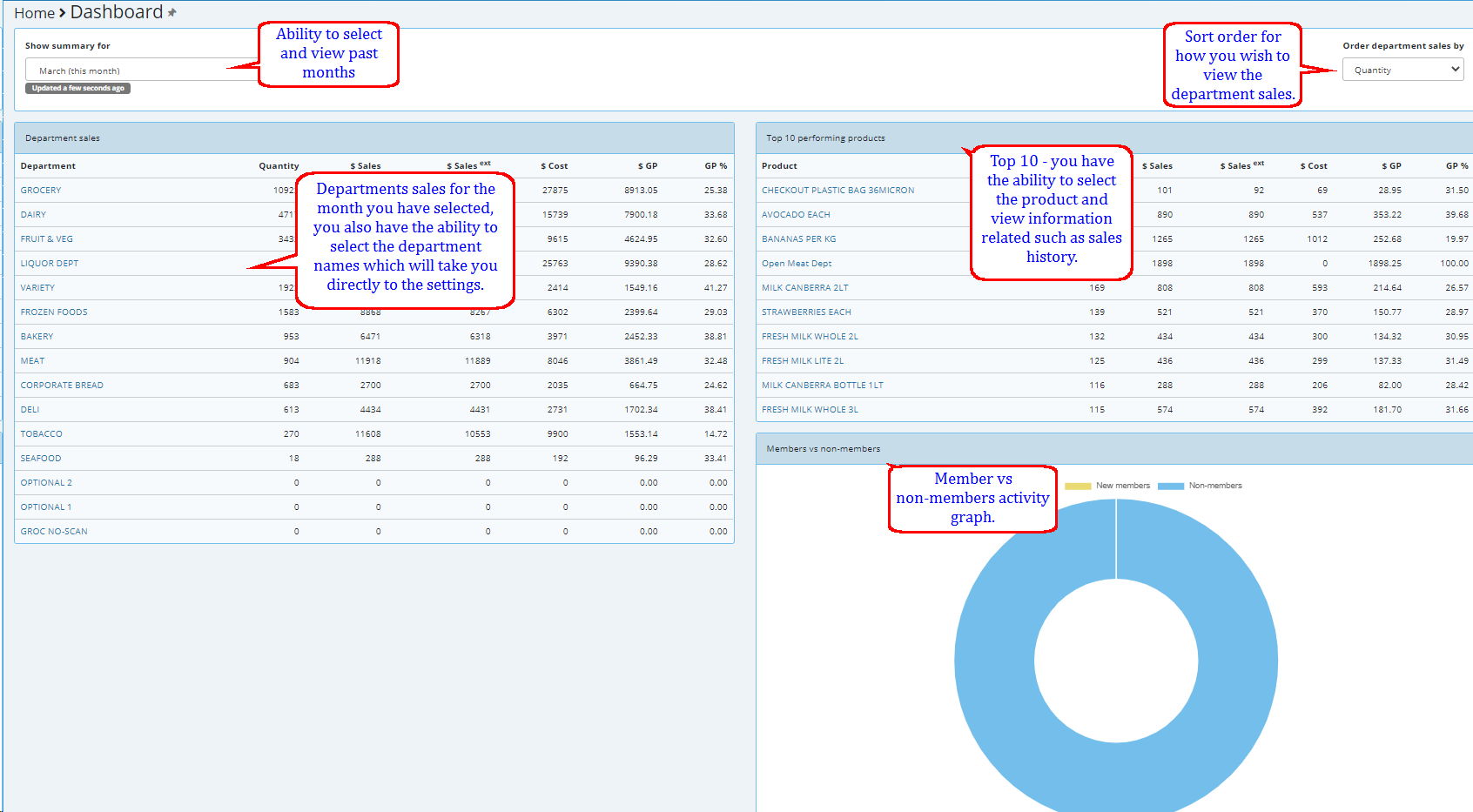
Task: Click the pin icon beside Dashboard title
Action: pyautogui.click(x=172, y=12)
